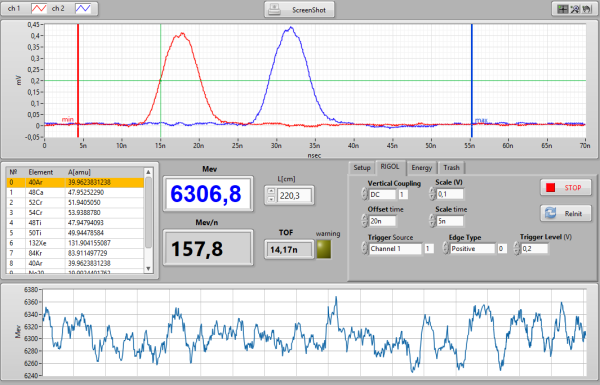This screenshot has height=385, width=600.
Task: Select the 48Ca row in element list
Action: pyautogui.click(x=75, y=192)
